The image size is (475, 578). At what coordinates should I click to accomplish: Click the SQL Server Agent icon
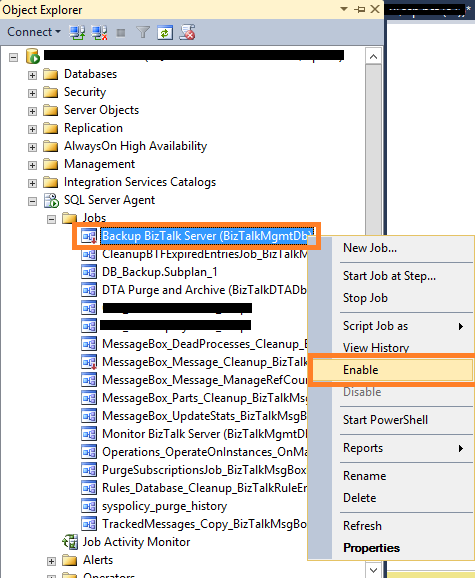(51, 200)
